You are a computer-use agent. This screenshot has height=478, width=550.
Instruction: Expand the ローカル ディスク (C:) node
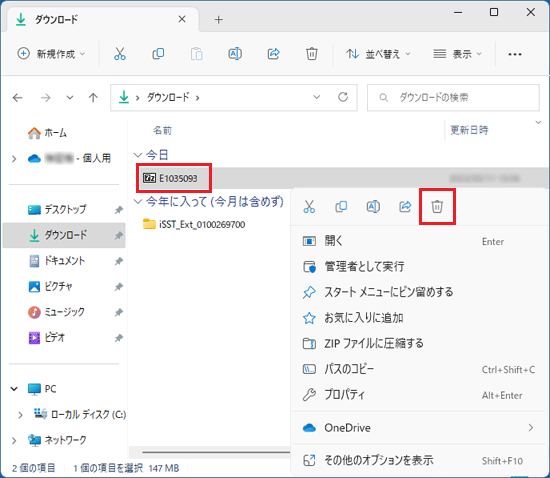tap(20, 415)
